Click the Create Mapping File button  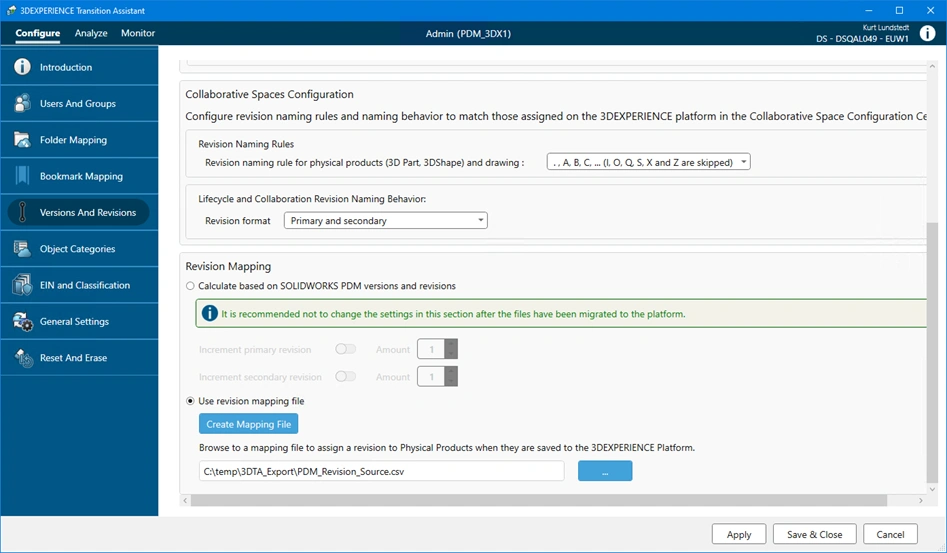[x=248, y=424]
